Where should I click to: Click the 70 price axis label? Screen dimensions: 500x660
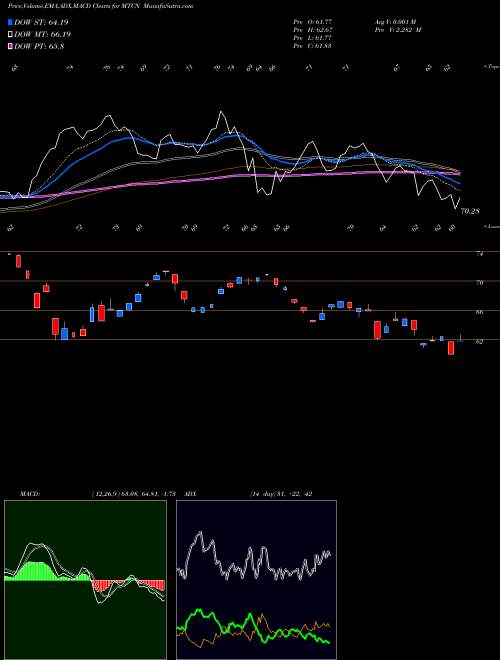(x=479, y=283)
